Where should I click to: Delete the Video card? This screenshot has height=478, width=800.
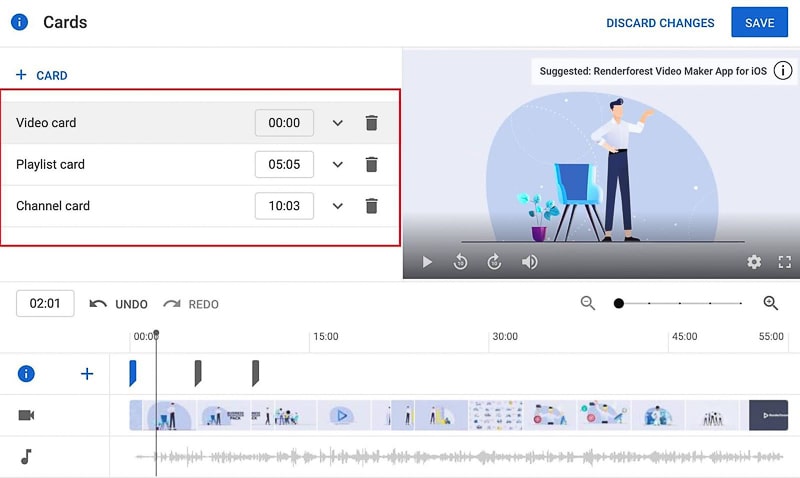tap(371, 123)
